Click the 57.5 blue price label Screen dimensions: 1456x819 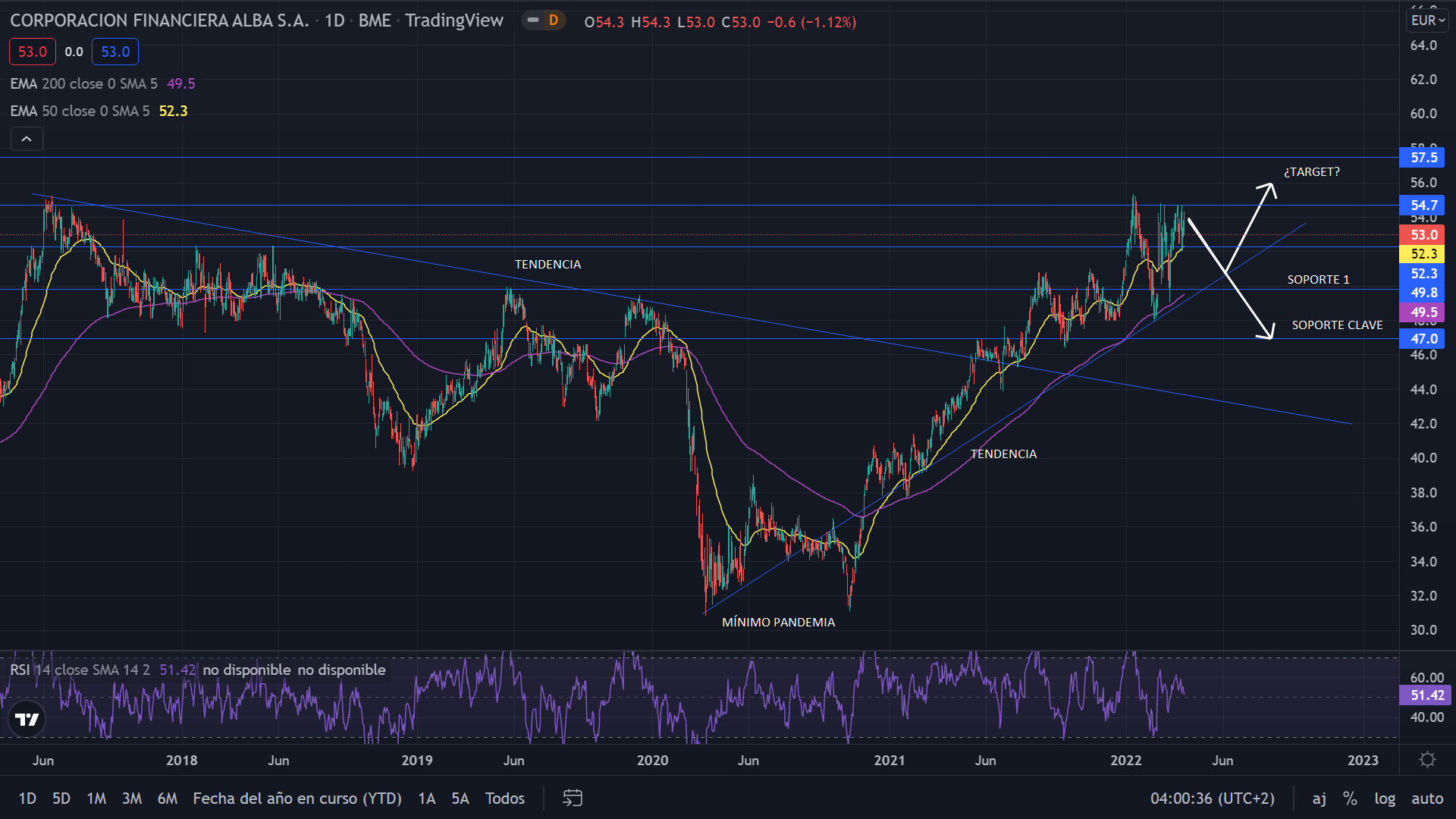[1423, 158]
